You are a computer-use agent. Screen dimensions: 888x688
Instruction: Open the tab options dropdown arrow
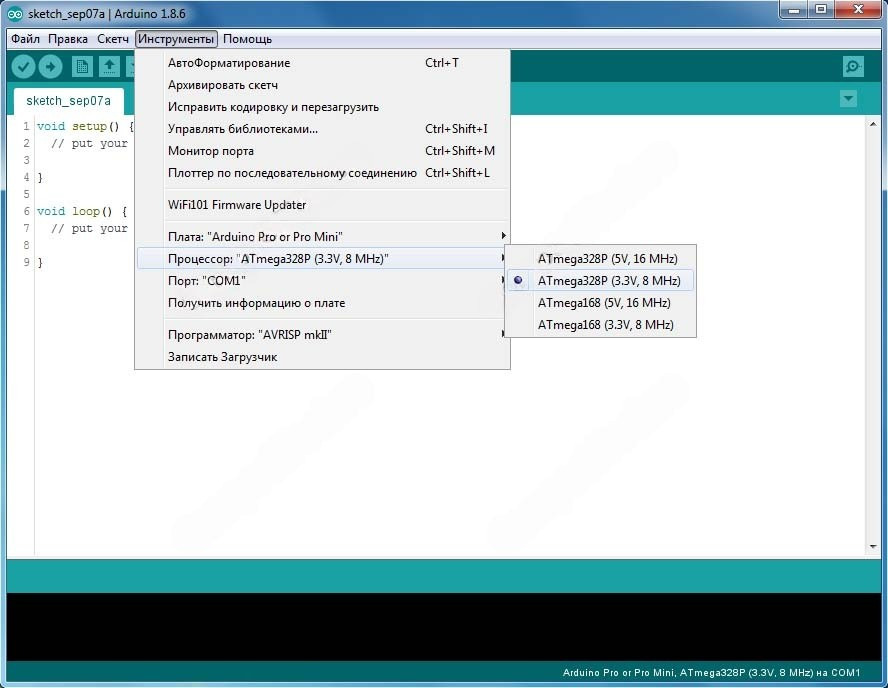pyautogui.click(x=849, y=98)
